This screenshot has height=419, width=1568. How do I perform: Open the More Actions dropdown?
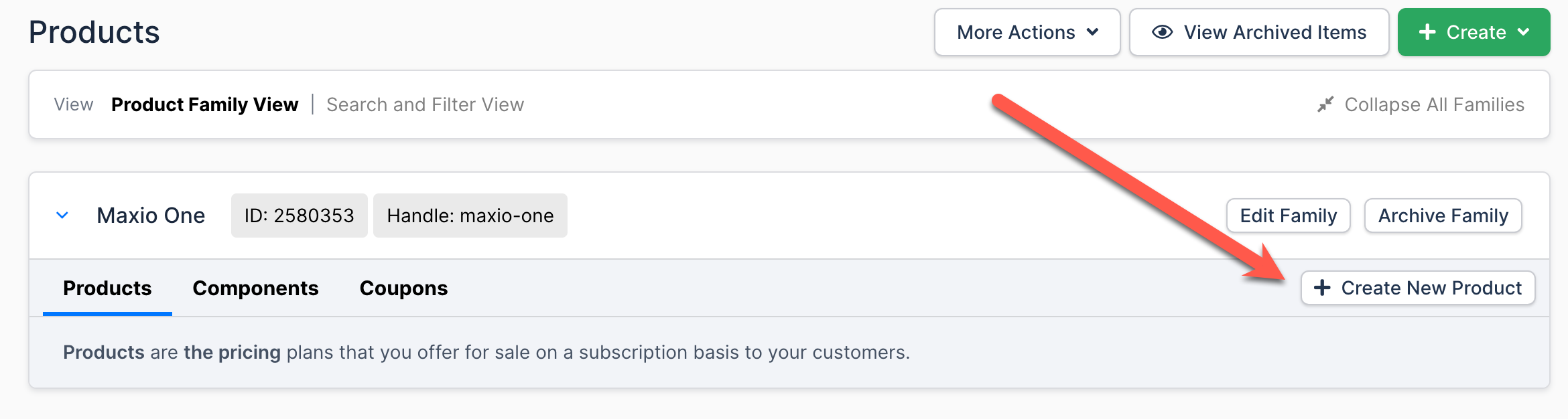tap(1027, 32)
